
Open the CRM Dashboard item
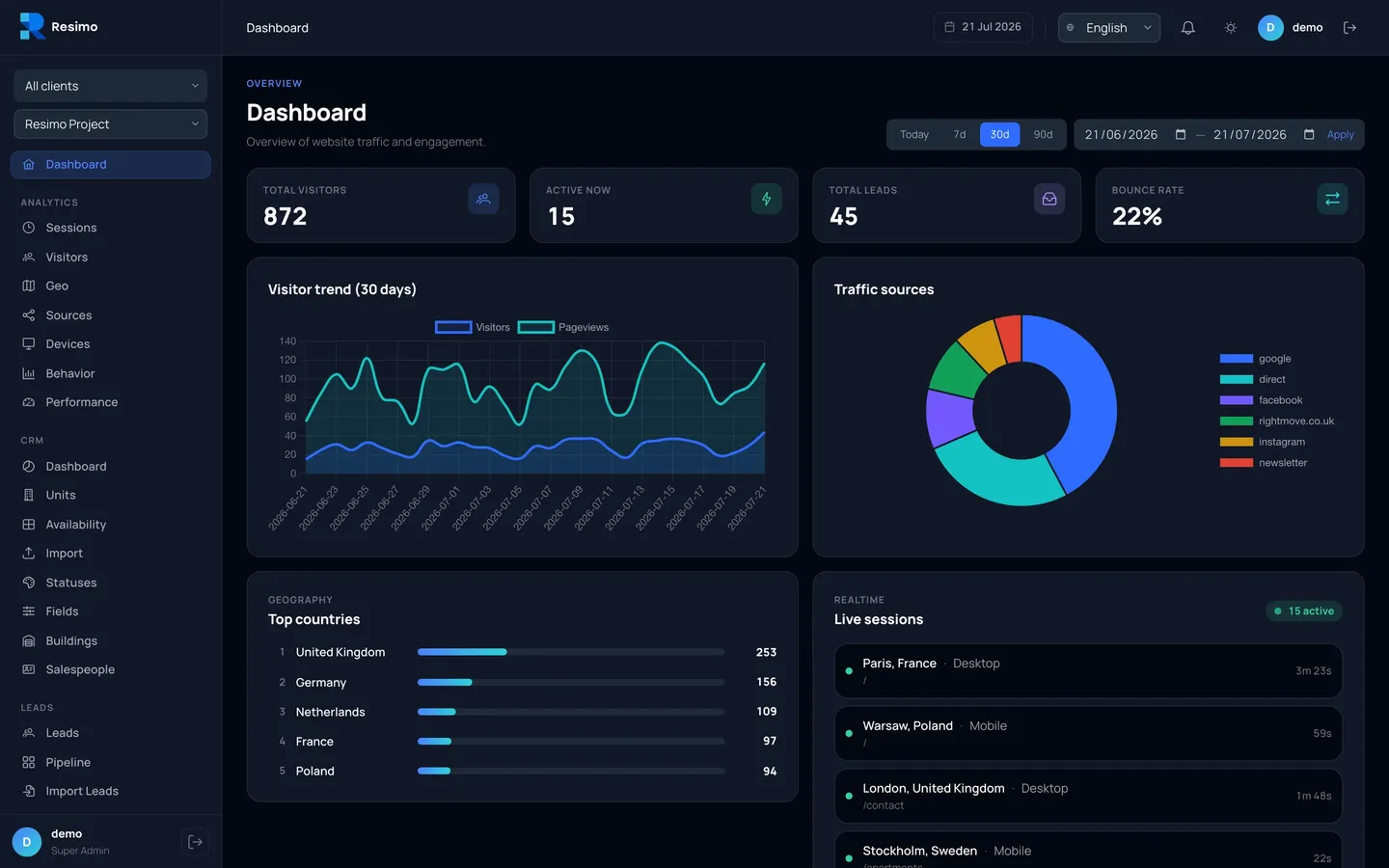coord(111,466)
